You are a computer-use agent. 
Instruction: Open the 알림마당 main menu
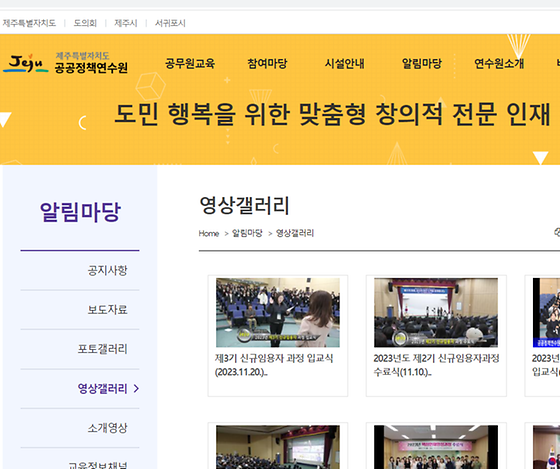click(422, 64)
